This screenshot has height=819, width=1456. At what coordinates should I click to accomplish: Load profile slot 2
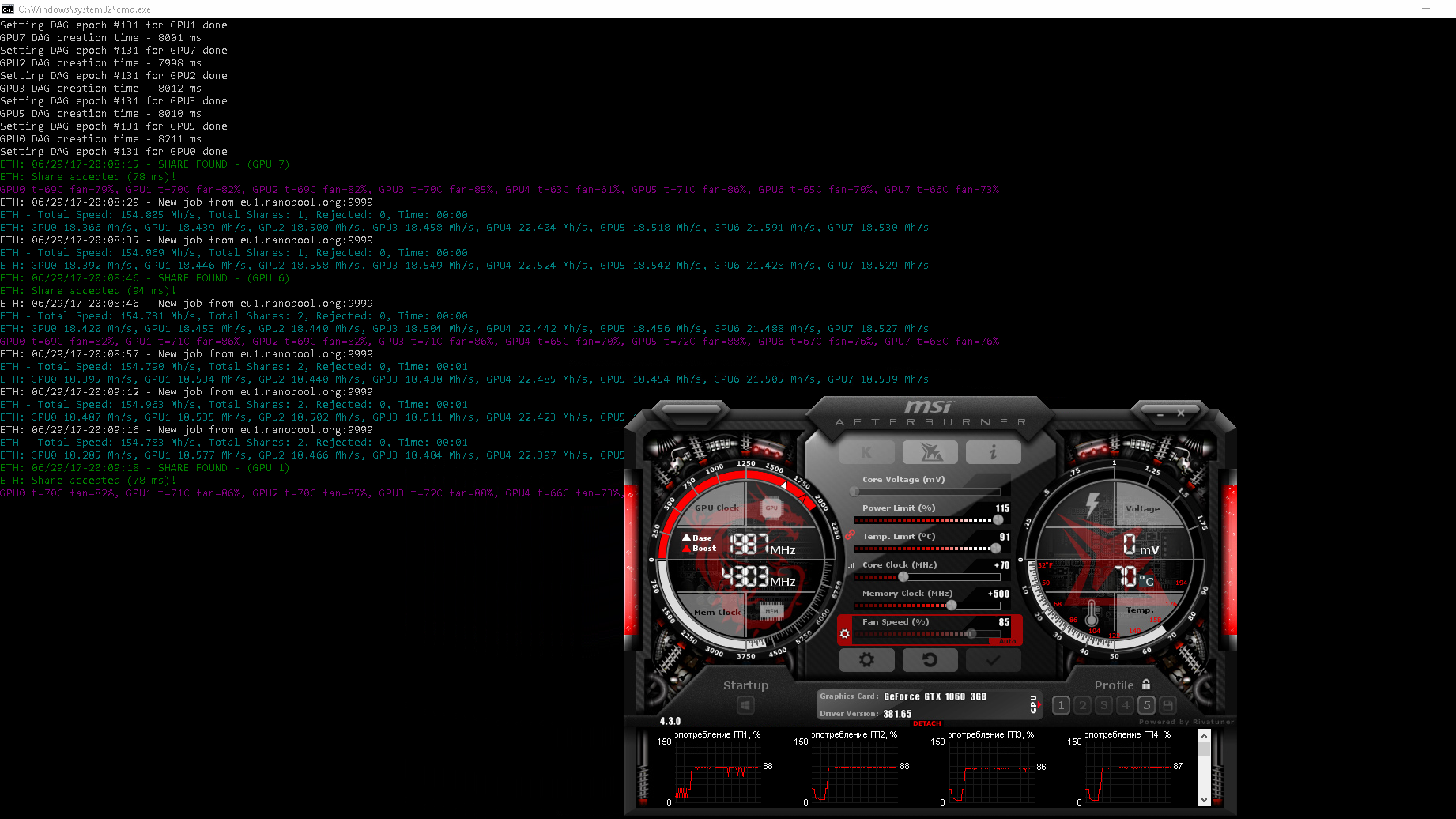coord(1083,705)
